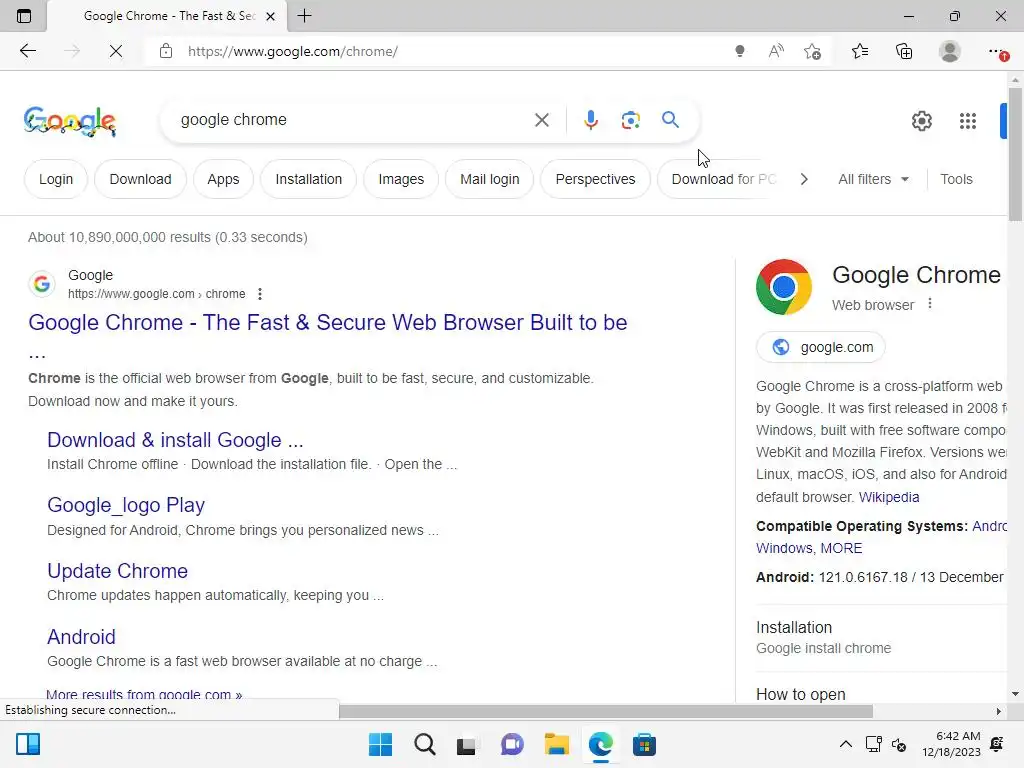Image resolution: width=1024 pixels, height=768 pixels.
Task: Open the Wikipedia source link
Action: [889, 497]
